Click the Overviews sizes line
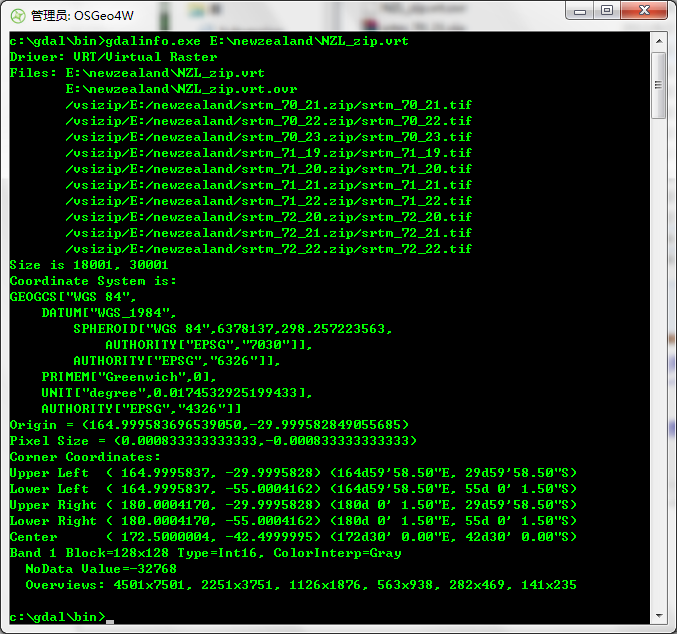 301,585
